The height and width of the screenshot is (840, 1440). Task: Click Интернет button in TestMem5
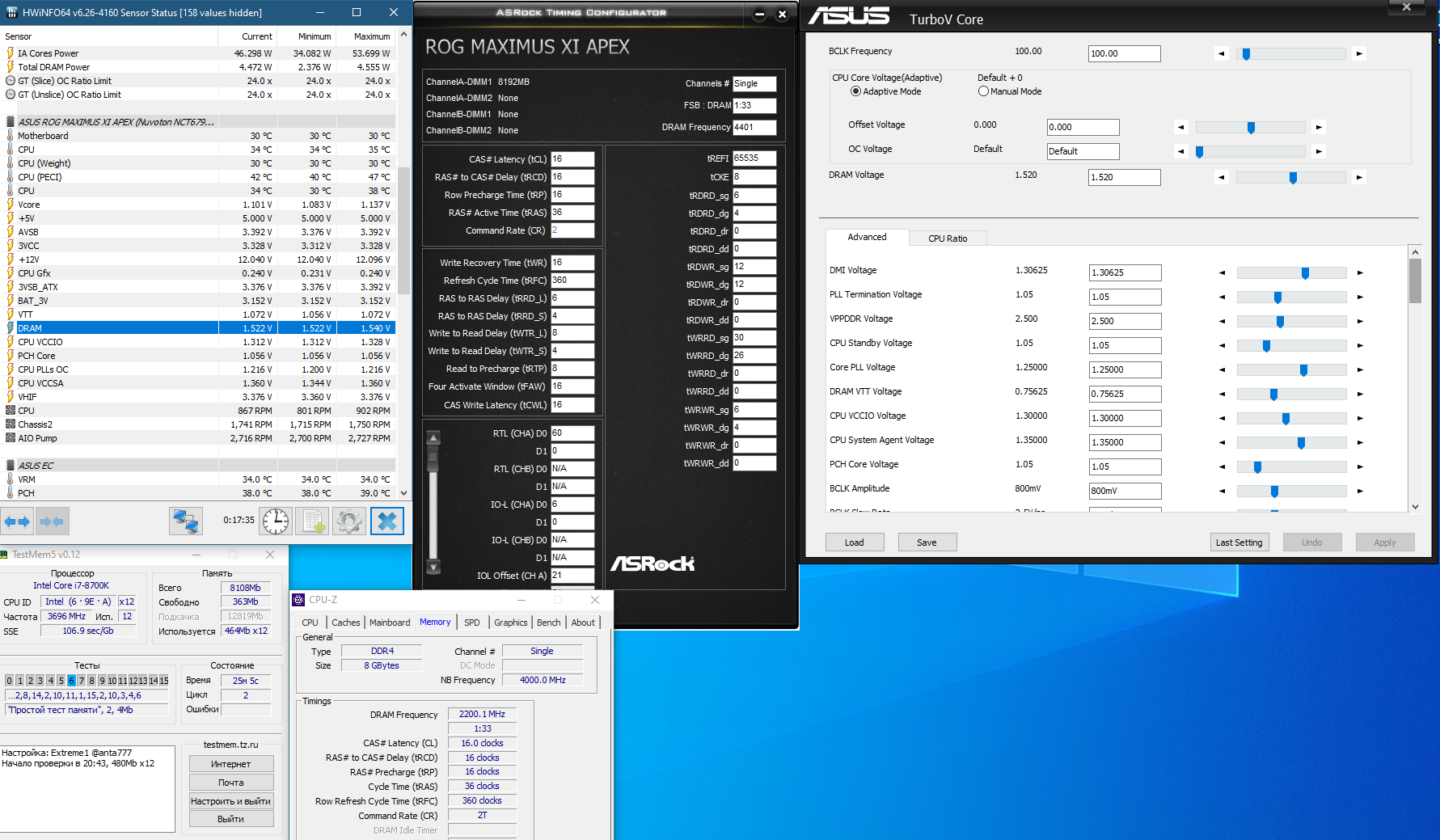(231, 764)
